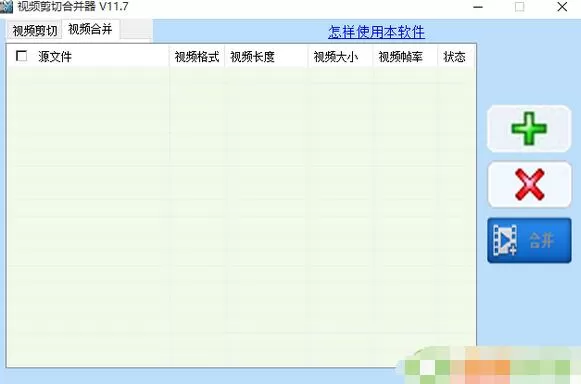Click the blue 合并 merge button
This screenshot has height=384, width=581.
pos(529,241)
